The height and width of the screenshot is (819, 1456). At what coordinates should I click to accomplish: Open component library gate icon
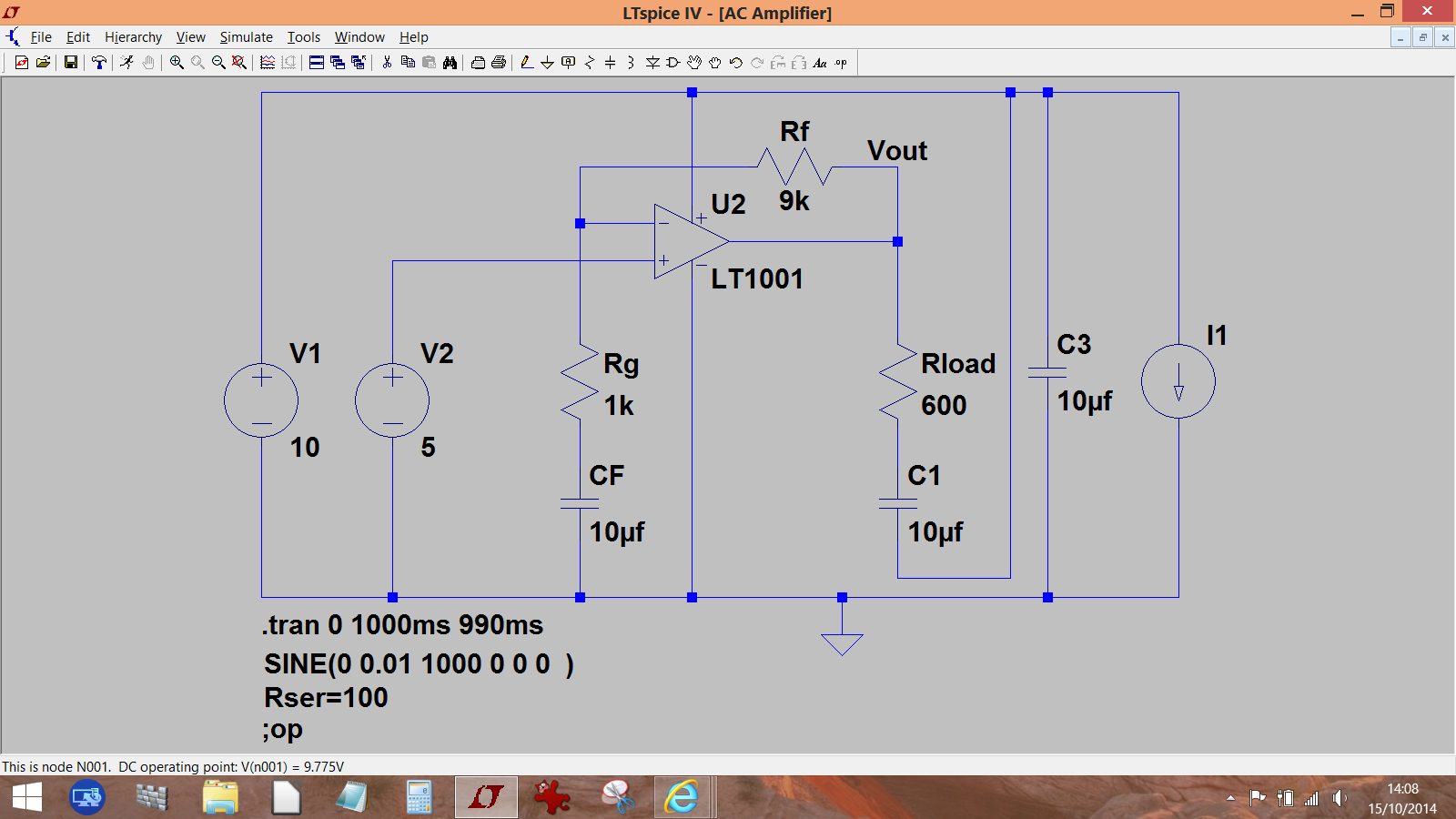(673, 63)
